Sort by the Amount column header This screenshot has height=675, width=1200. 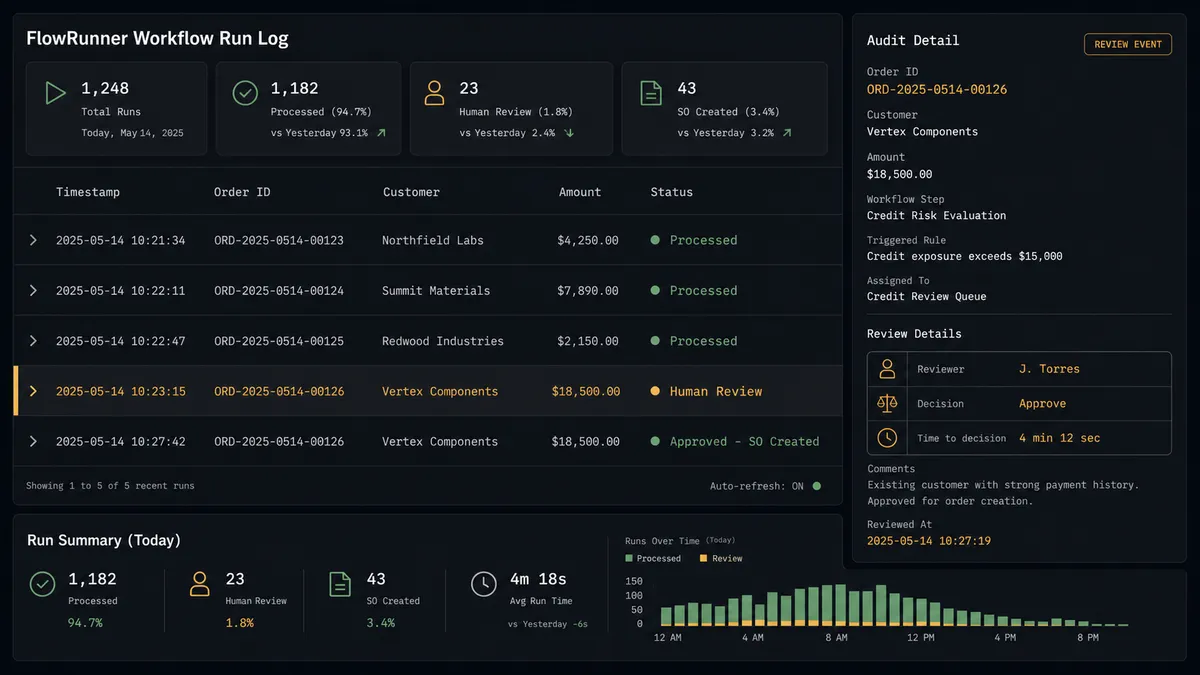pos(580,192)
